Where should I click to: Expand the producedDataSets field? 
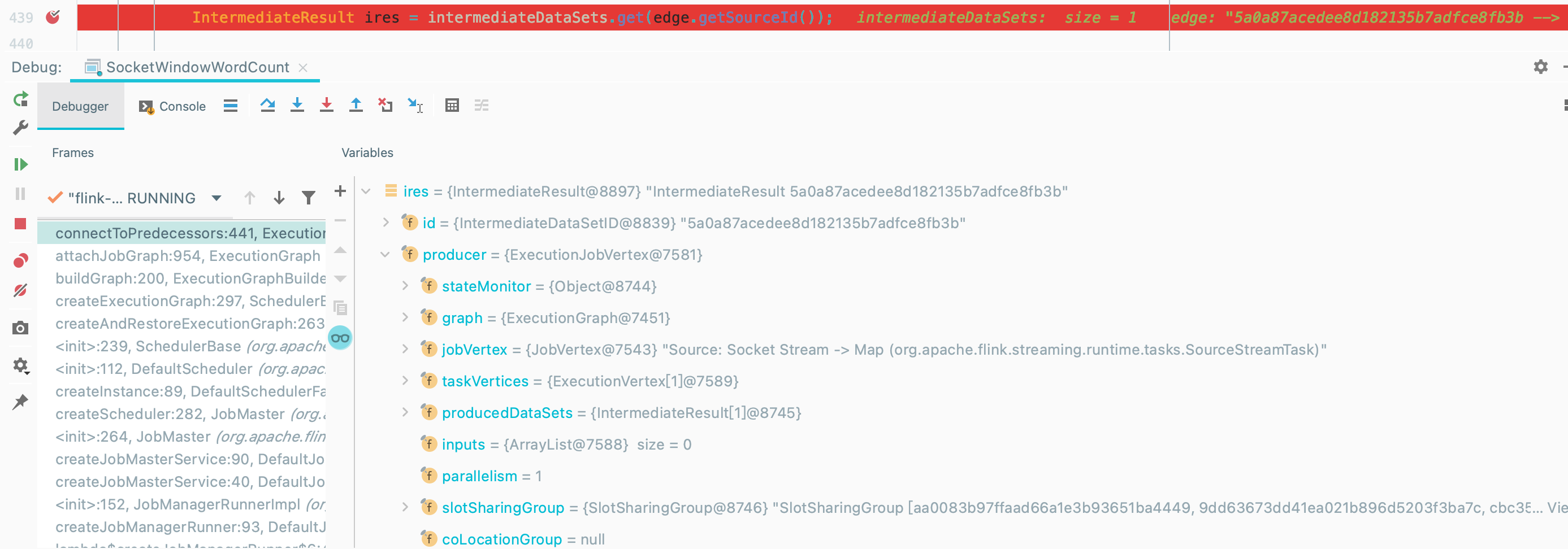(x=405, y=412)
